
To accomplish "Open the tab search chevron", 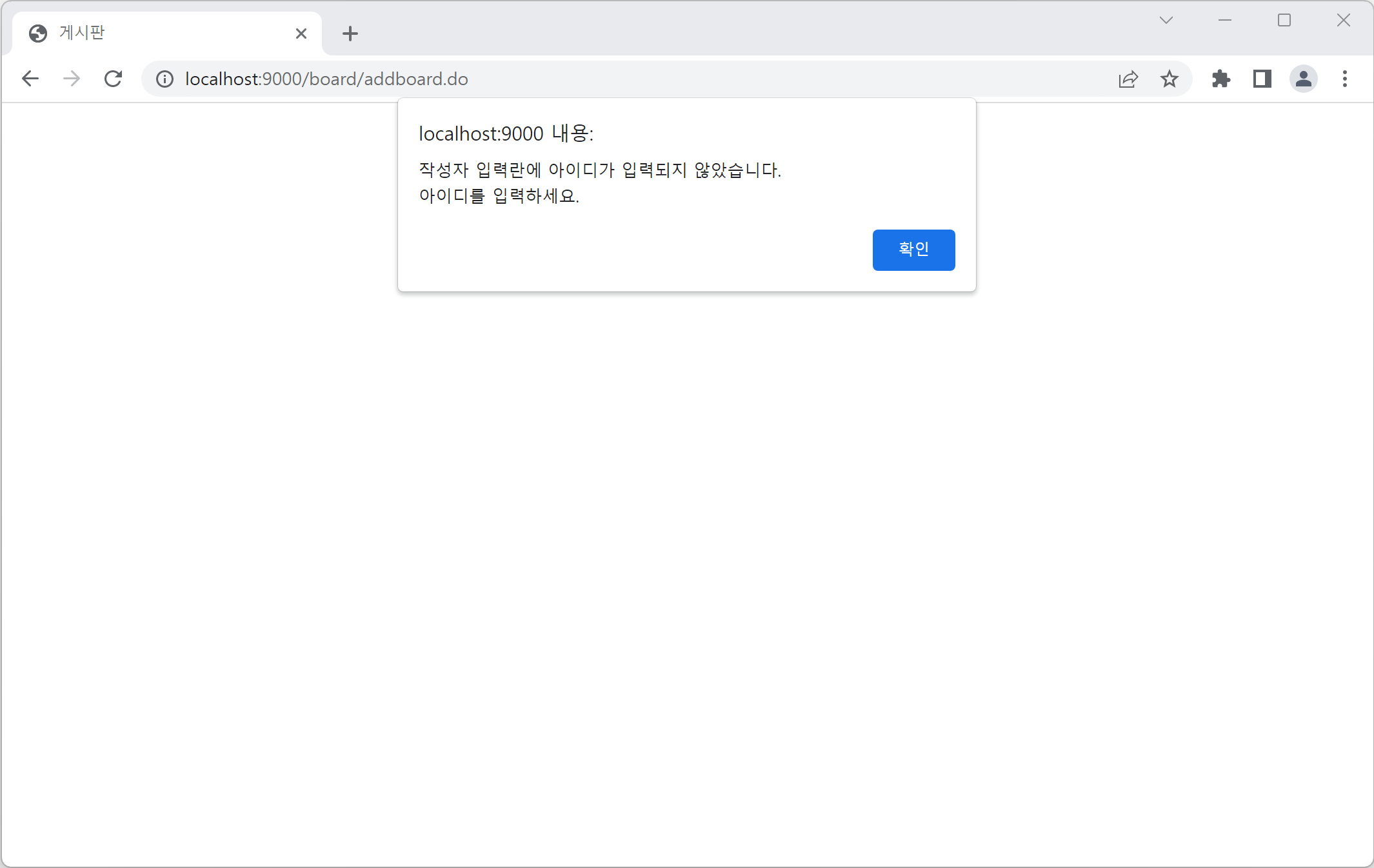I will 1166,20.
